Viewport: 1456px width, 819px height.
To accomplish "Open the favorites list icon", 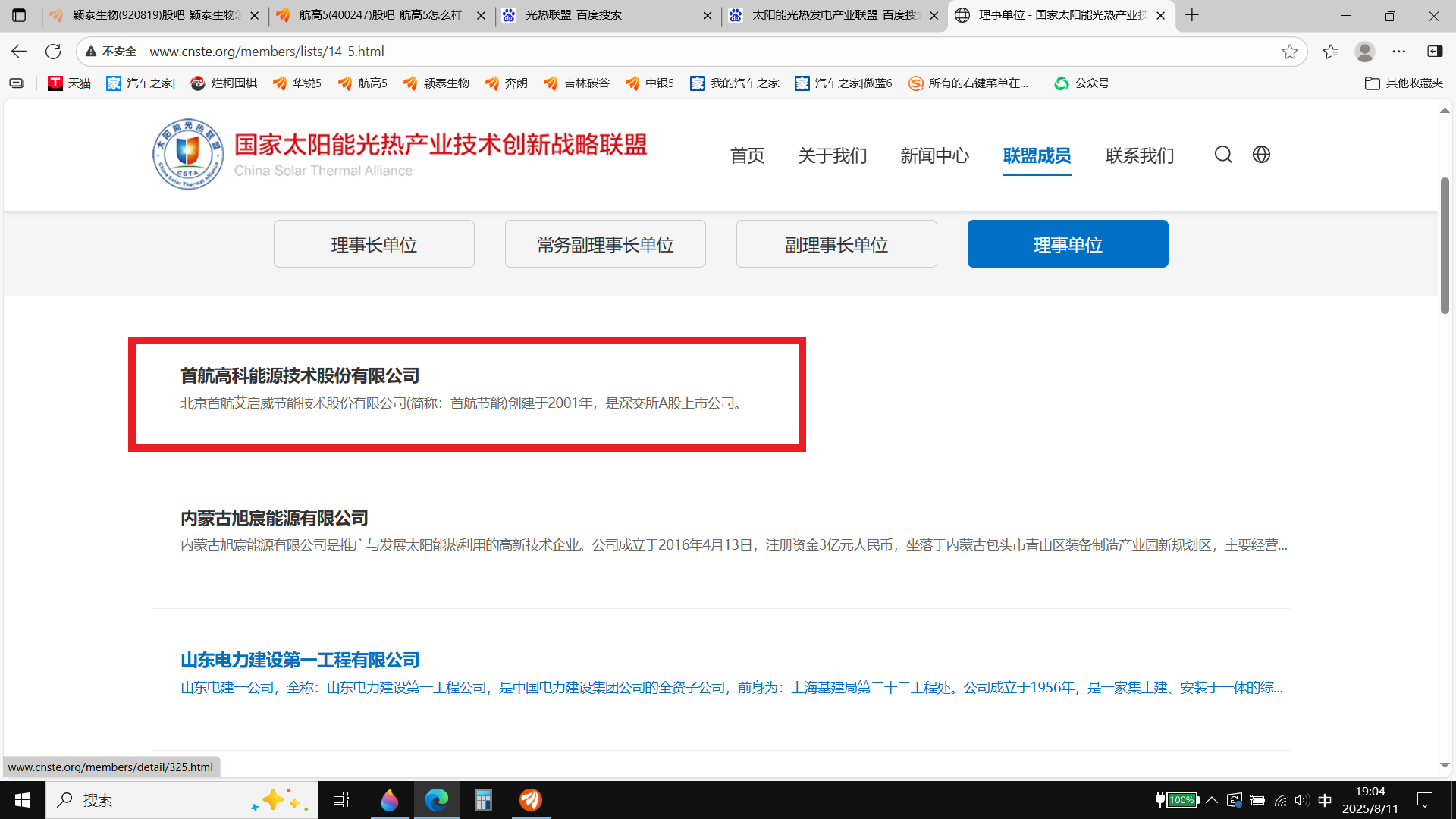I will pyautogui.click(x=1331, y=52).
